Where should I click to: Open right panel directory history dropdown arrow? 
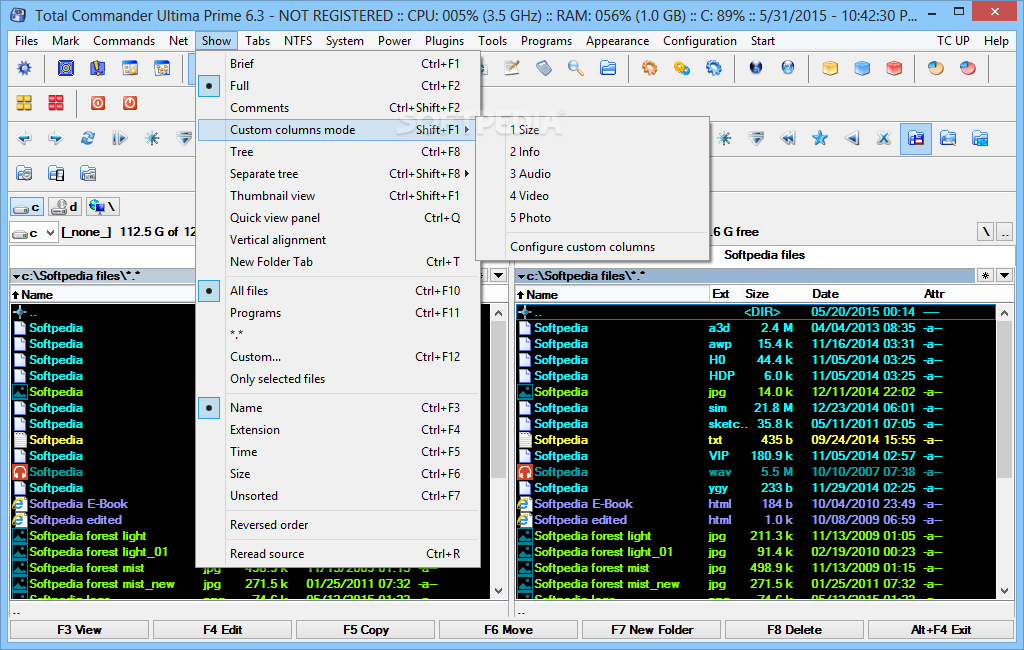1004,276
